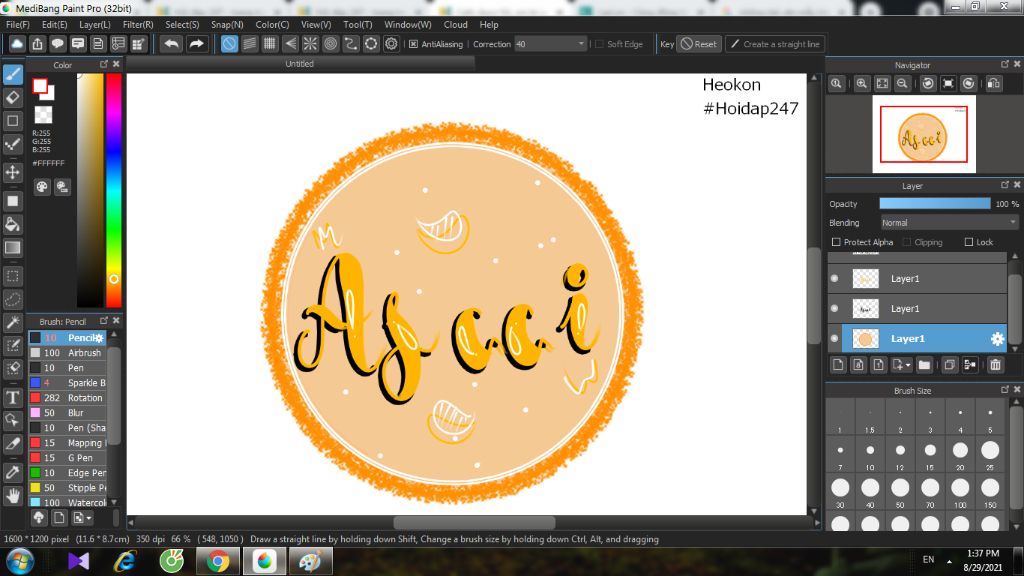Screen dimensions: 1024x576
Task: Pick brush size 10 preset
Action: 870,451
